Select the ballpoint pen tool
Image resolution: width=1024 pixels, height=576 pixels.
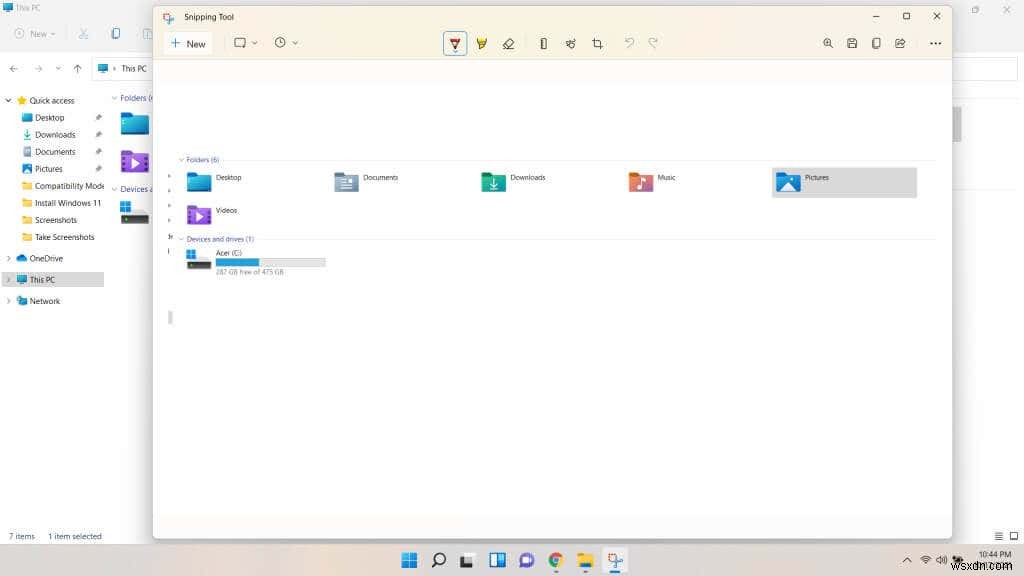point(455,43)
